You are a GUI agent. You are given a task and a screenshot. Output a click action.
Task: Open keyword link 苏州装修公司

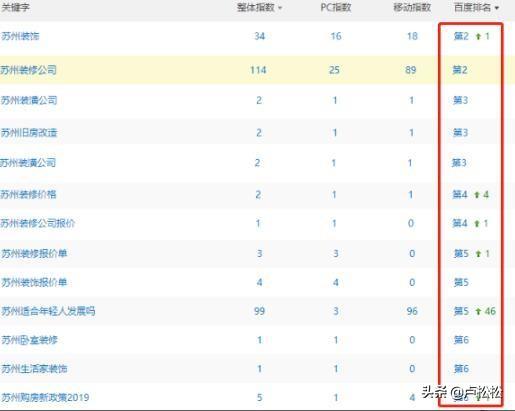[x=28, y=70]
